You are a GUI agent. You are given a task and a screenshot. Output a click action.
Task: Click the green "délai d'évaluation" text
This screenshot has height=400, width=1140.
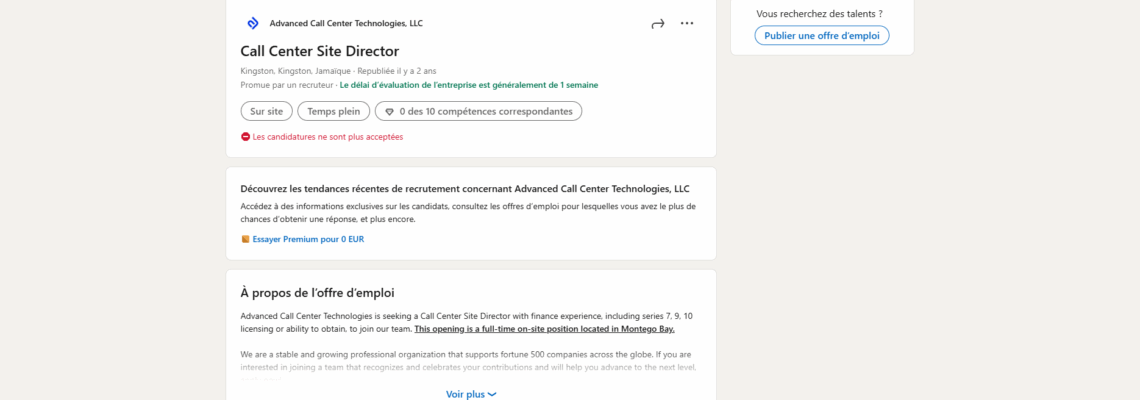coord(469,85)
